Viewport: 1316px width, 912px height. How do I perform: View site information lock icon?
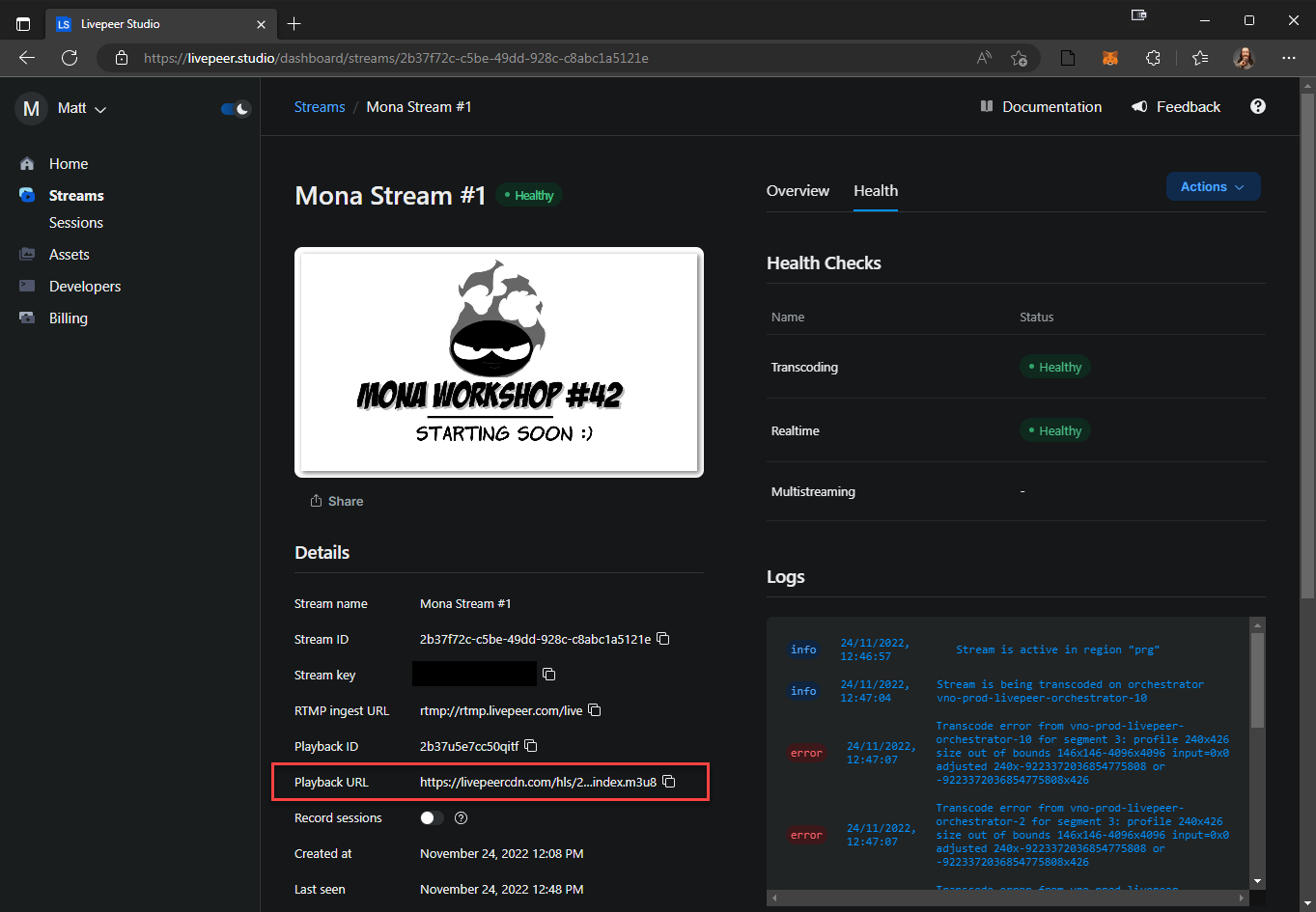coord(122,58)
